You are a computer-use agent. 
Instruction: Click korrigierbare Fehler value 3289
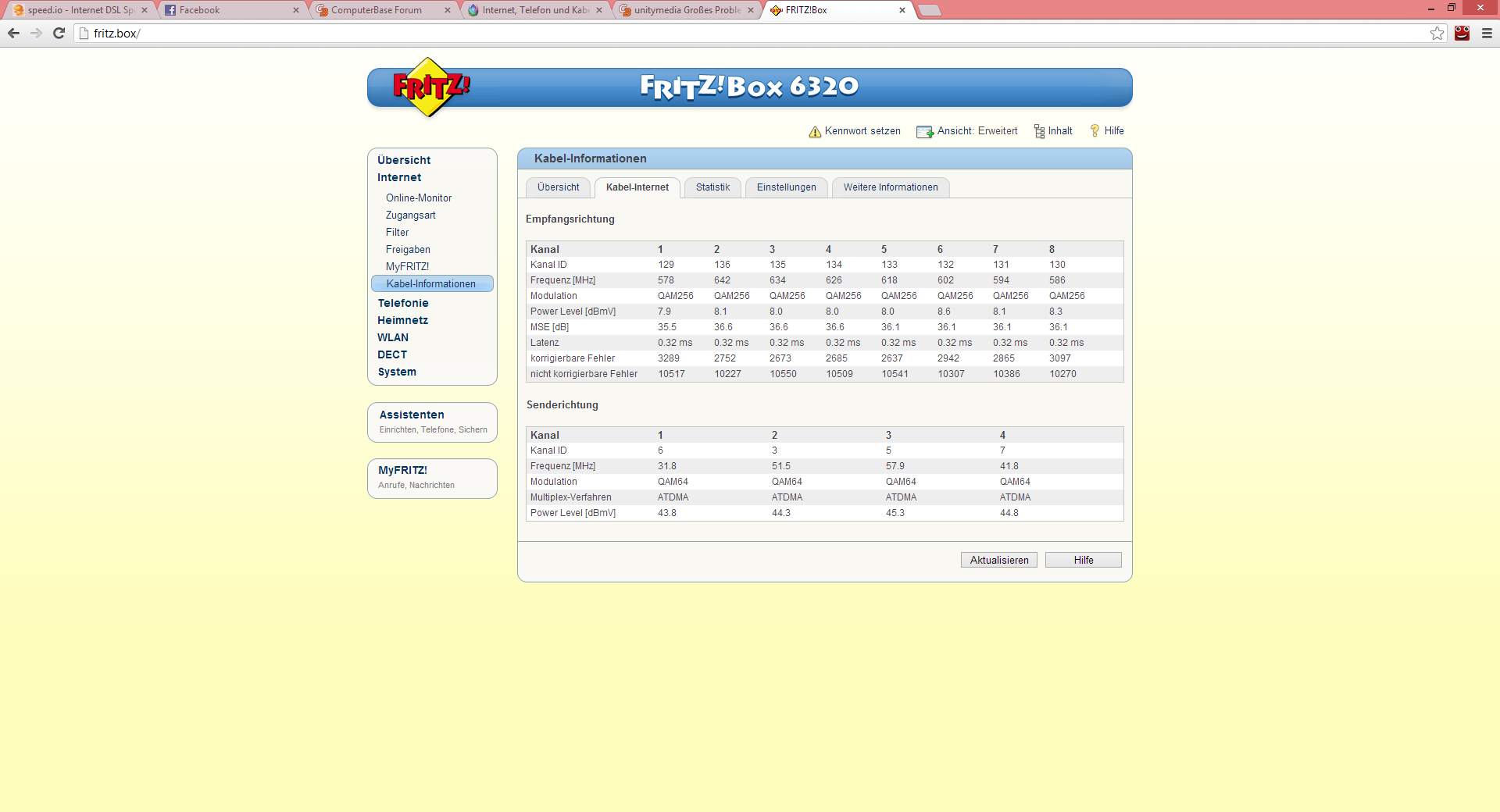pos(669,358)
